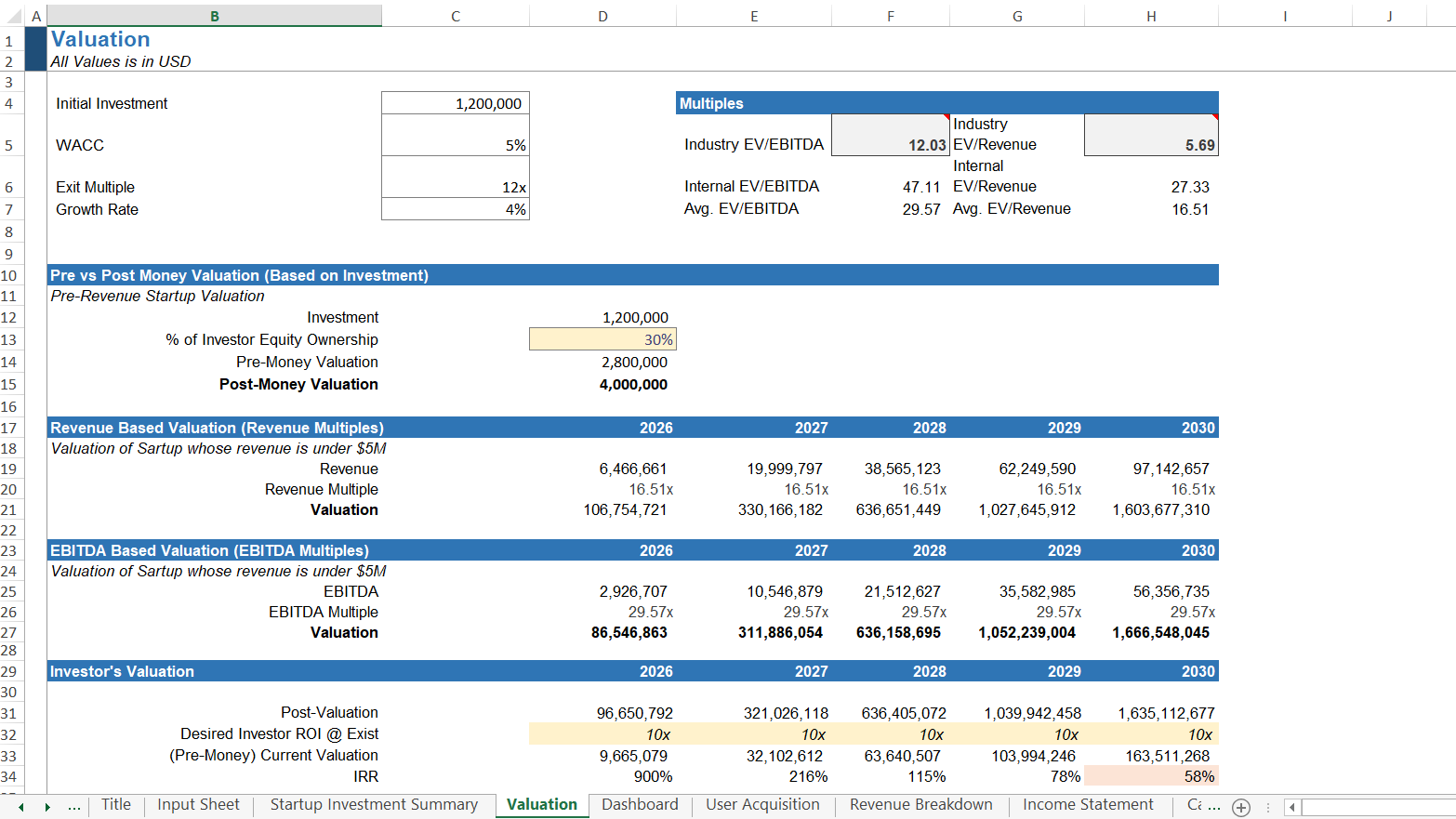Viewport: 1456px width, 819px height.
Task: Open the Revenue Breakdown sheet
Action: tap(920, 805)
